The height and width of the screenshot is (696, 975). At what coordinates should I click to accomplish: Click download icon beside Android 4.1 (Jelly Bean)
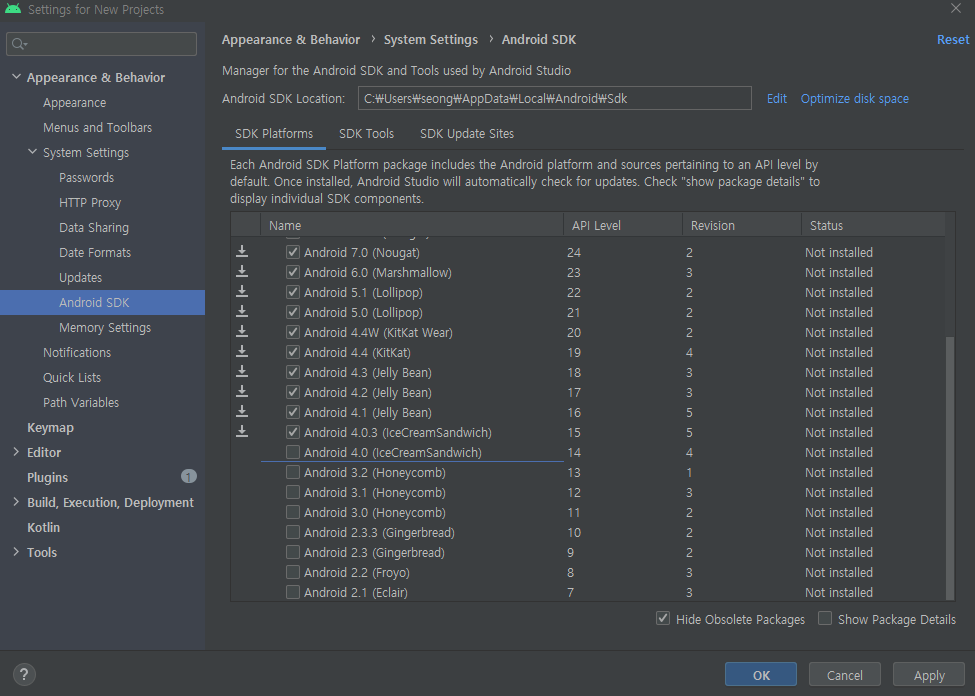(242, 412)
